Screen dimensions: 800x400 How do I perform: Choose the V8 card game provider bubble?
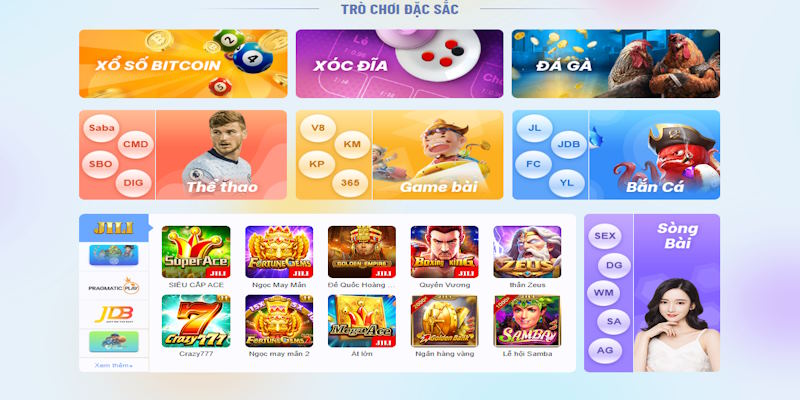click(x=318, y=128)
